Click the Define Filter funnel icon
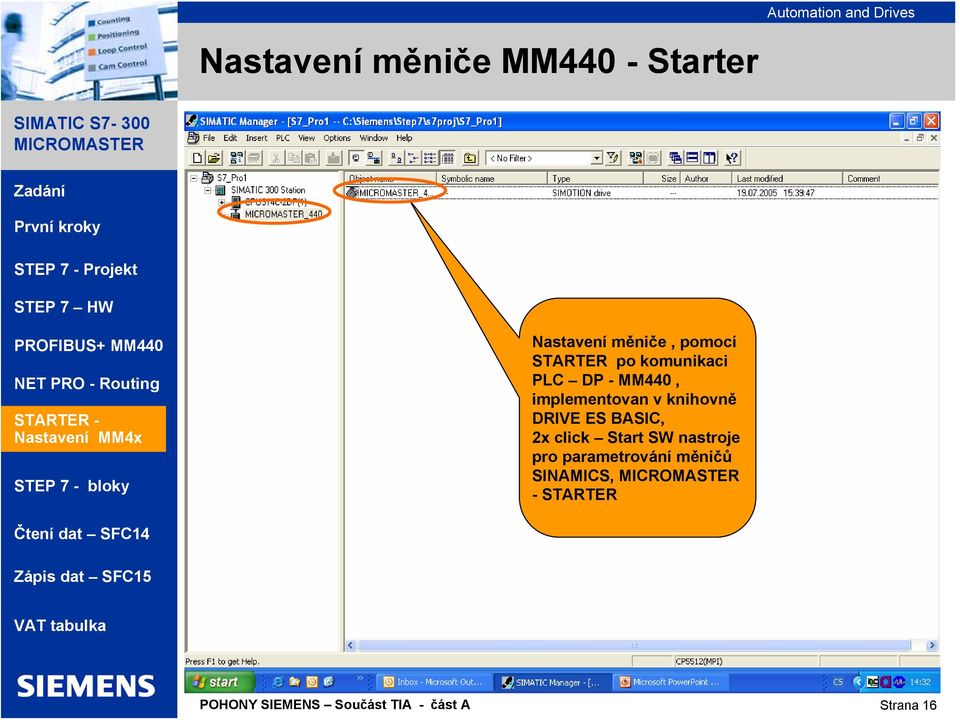Viewport: 960px width, 720px height. pos(613,159)
